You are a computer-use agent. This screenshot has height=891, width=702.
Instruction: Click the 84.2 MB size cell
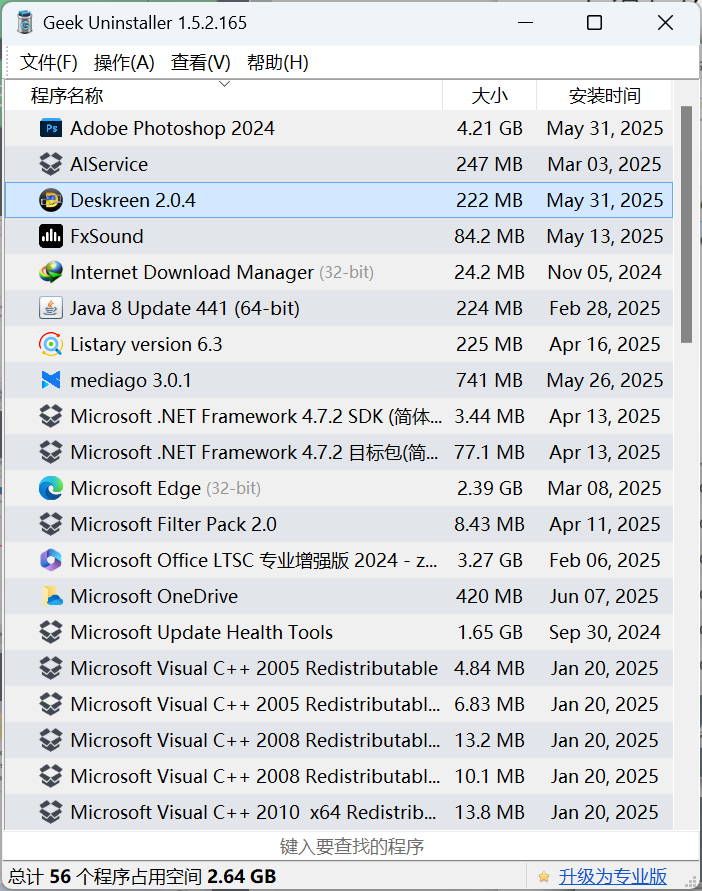point(489,236)
